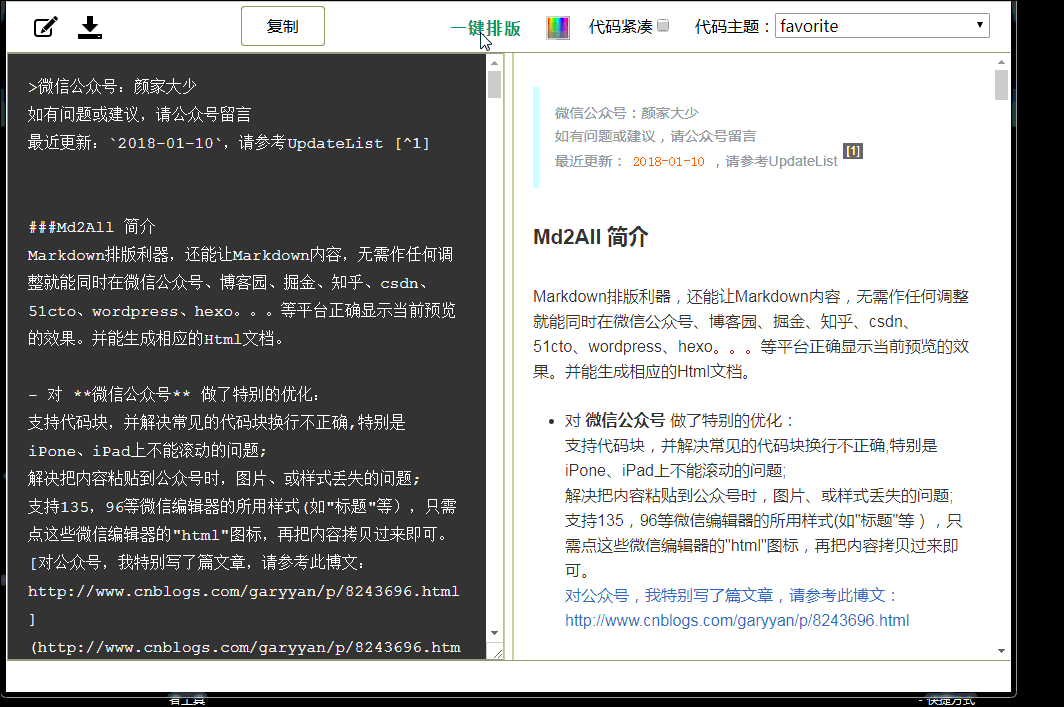
Task: Click the preview scrollbar up arrow
Action: (x=1002, y=62)
